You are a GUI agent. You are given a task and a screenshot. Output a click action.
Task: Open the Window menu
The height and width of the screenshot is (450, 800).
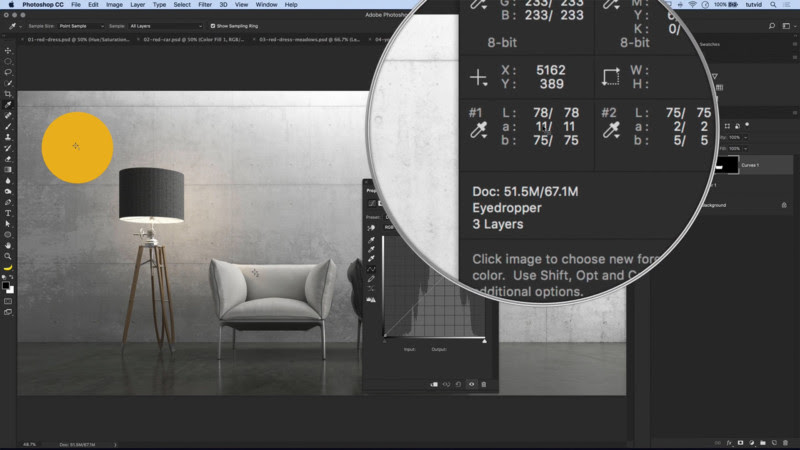point(266,5)
